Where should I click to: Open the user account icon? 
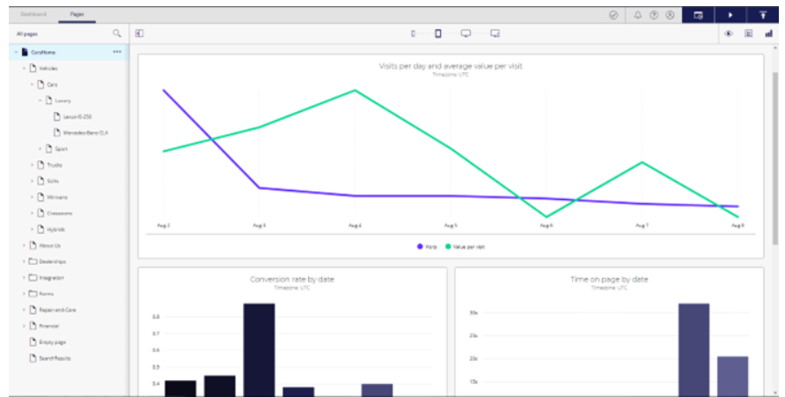pos(670,15)
